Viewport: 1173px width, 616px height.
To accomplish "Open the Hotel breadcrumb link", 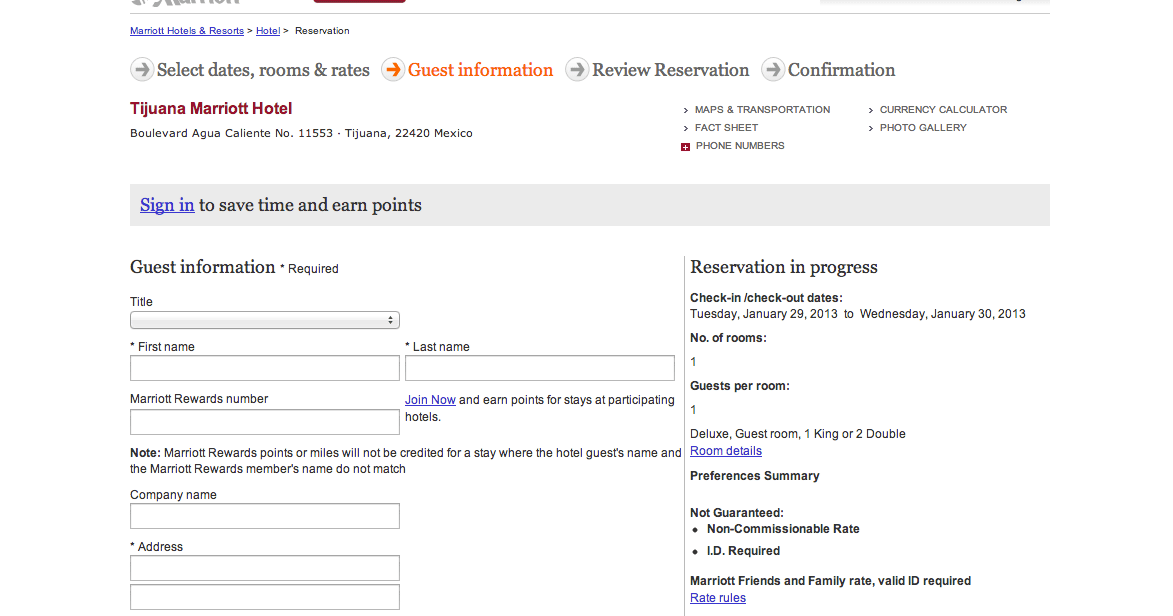I will click(268, 31).
